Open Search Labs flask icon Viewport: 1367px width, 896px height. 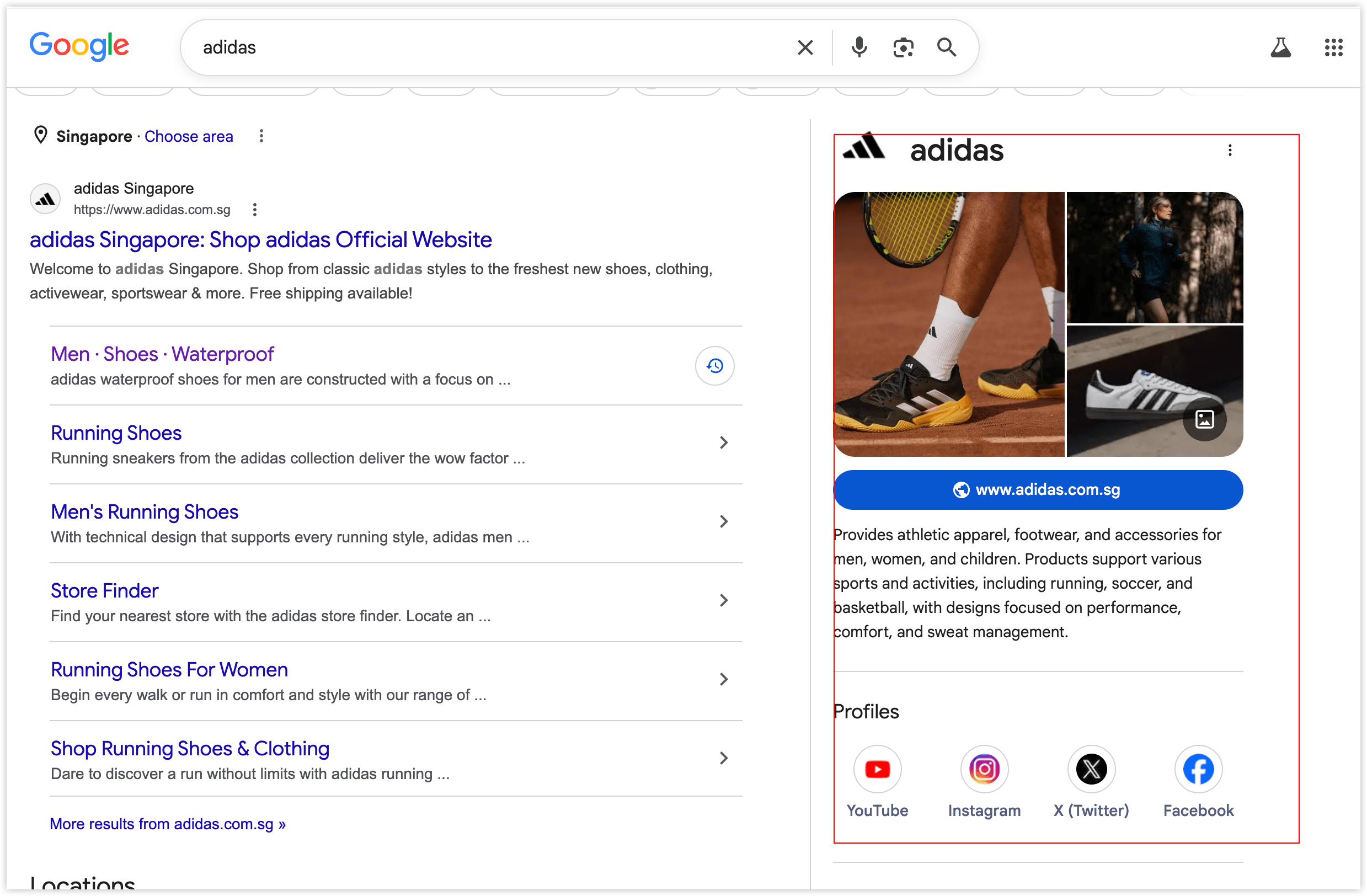pyautogui.click(x=1280, y=47)
